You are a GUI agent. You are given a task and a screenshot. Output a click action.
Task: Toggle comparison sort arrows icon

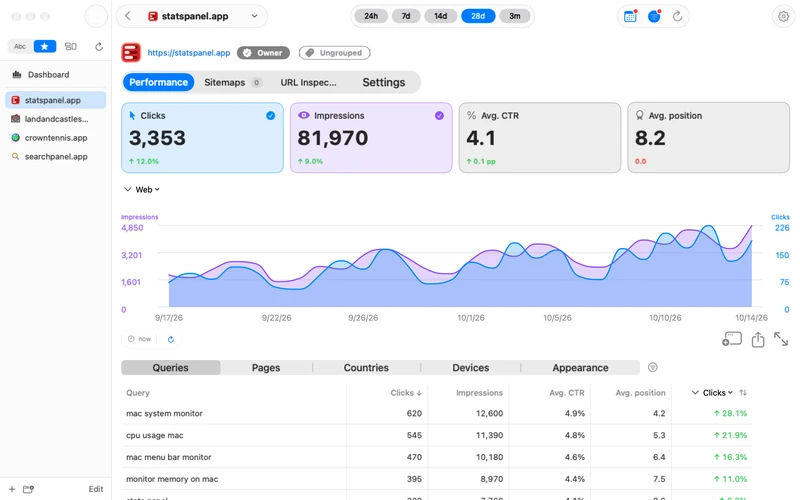click(743, 392)
